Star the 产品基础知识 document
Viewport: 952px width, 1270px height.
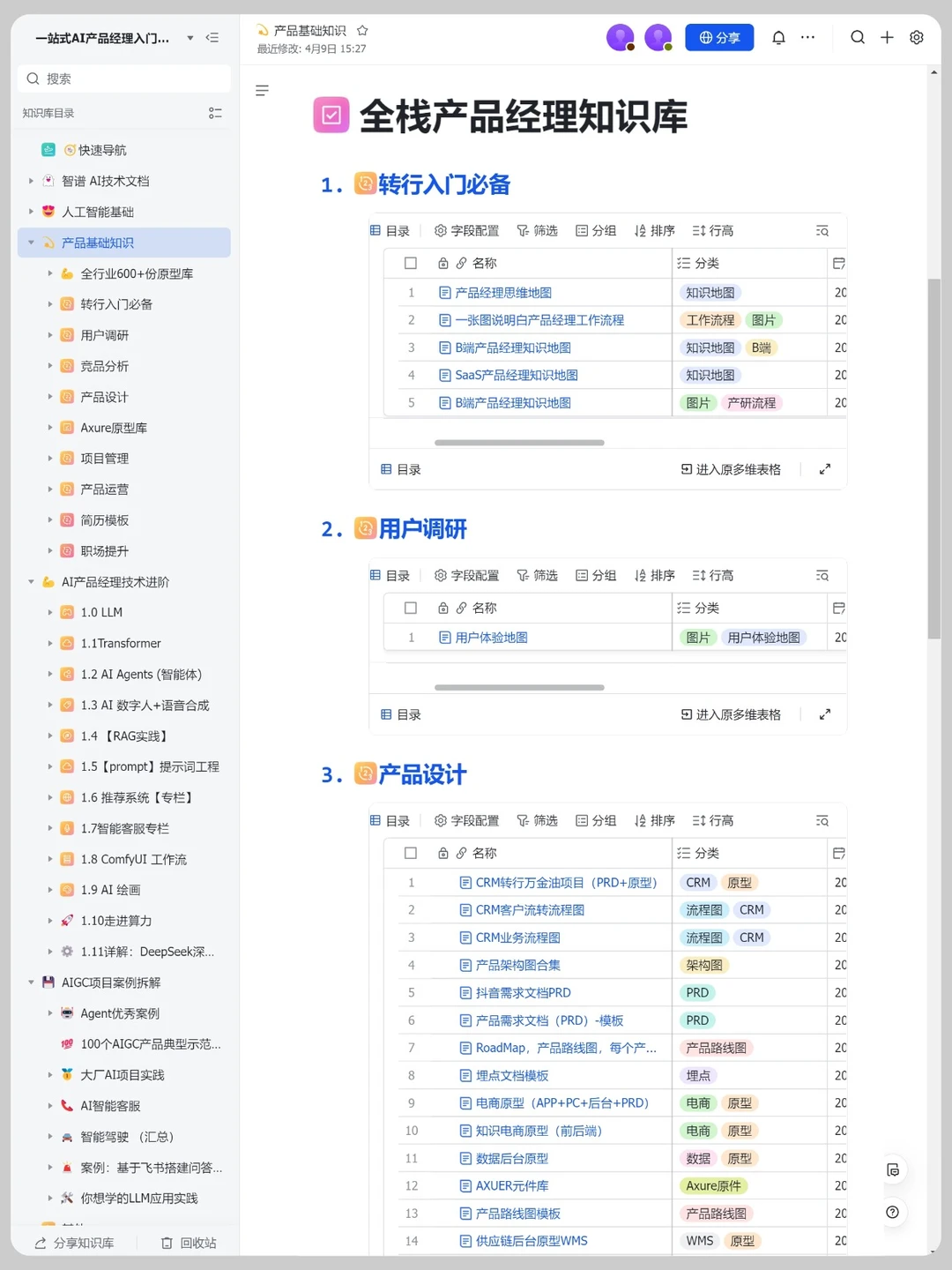(362, 30)
